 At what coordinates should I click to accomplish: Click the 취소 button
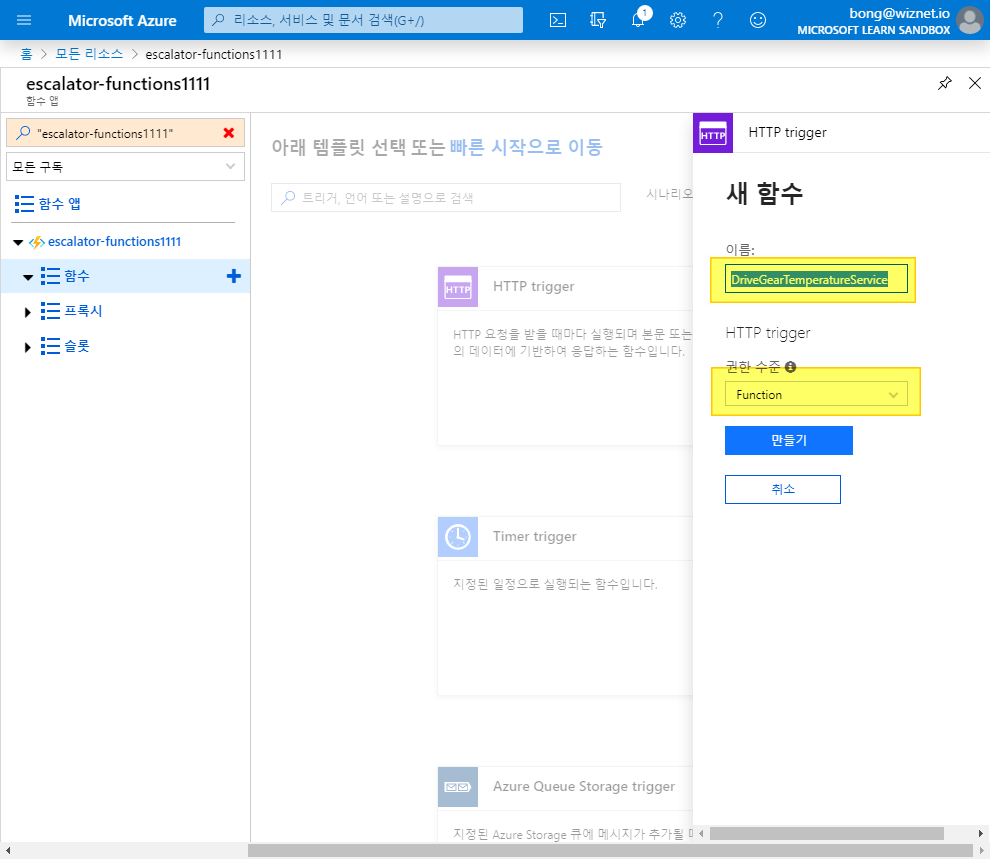783,489
